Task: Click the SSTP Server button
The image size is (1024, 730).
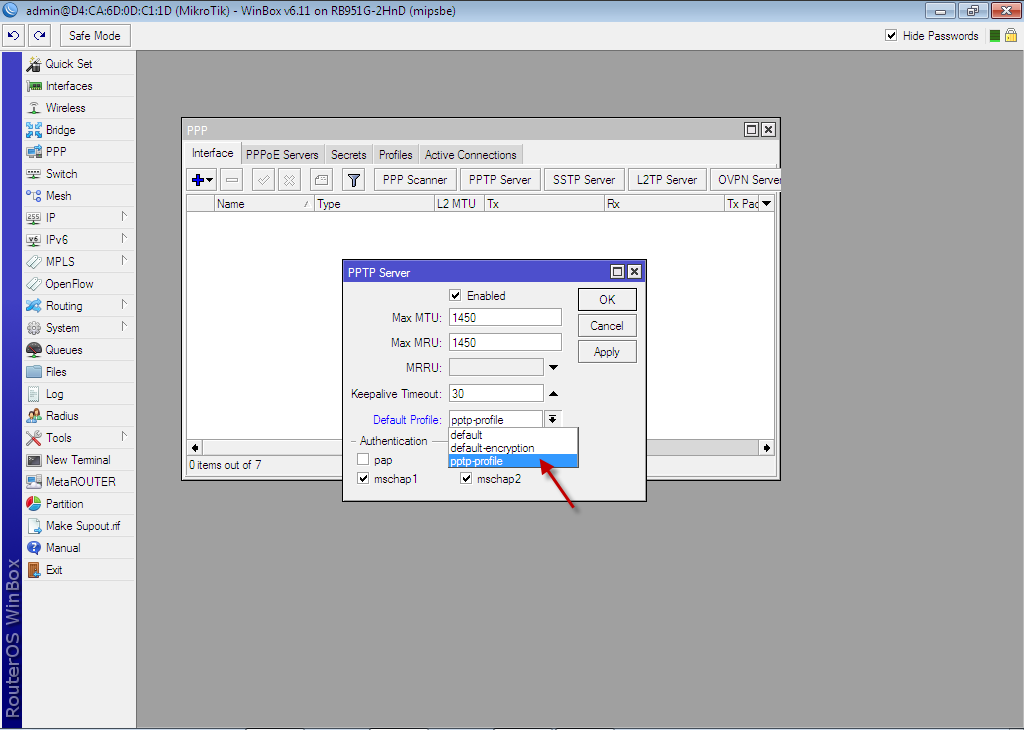Action: (584, 180)
